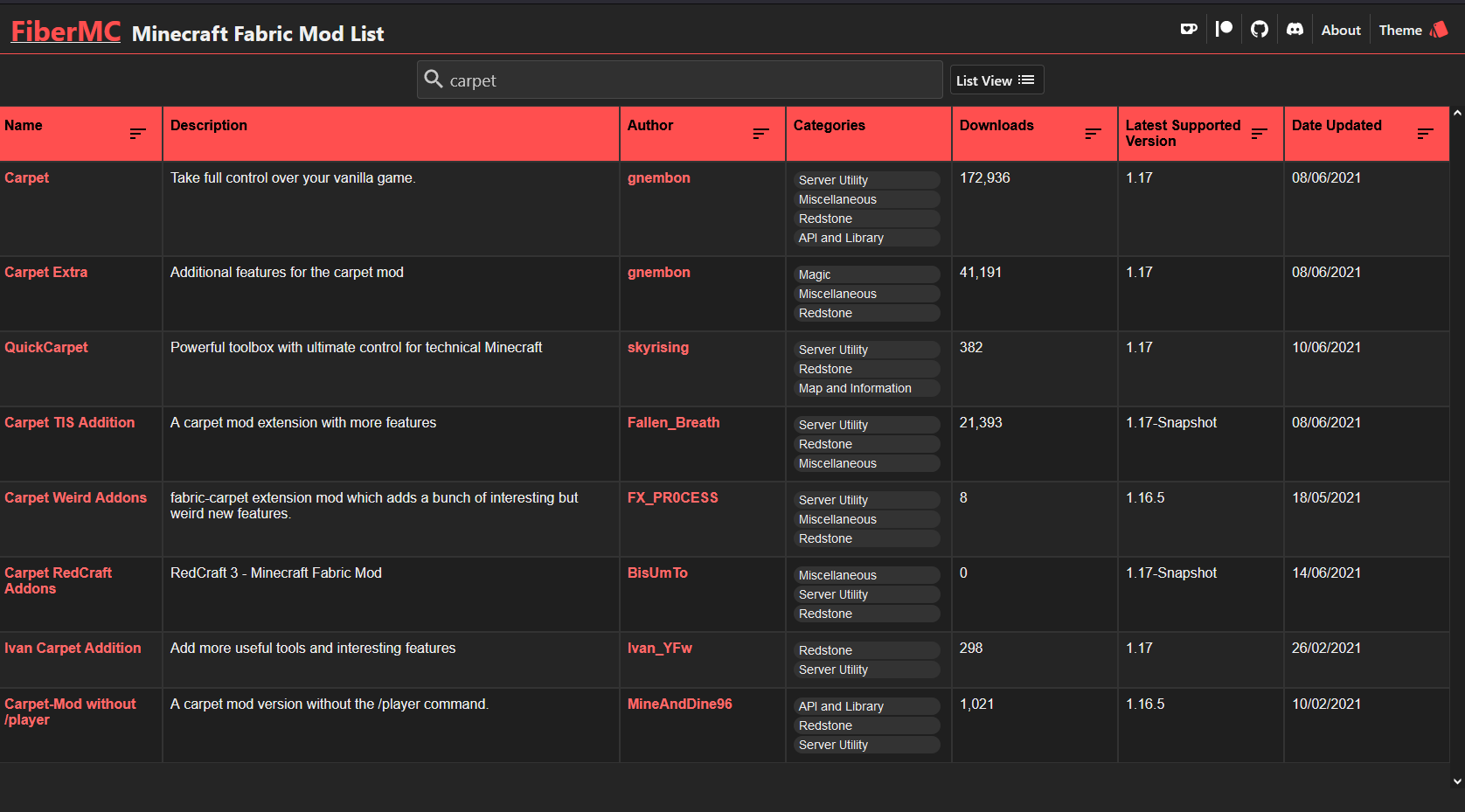The width and height of the screenshot is (1465, 812).
Task: Open author Ivan_YFw's page
Action: tap(659, 648)
